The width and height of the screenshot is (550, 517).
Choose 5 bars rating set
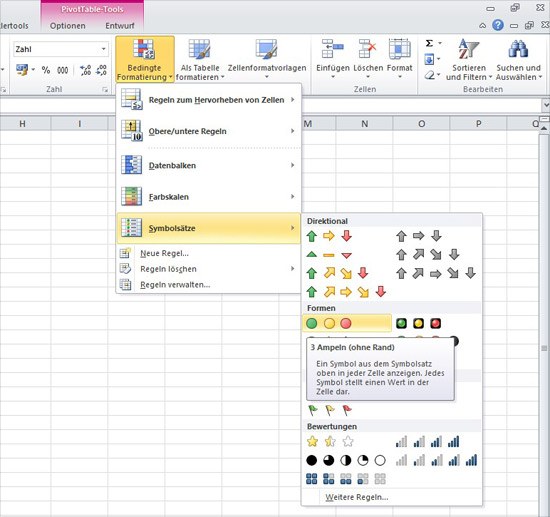coord(436,460)
